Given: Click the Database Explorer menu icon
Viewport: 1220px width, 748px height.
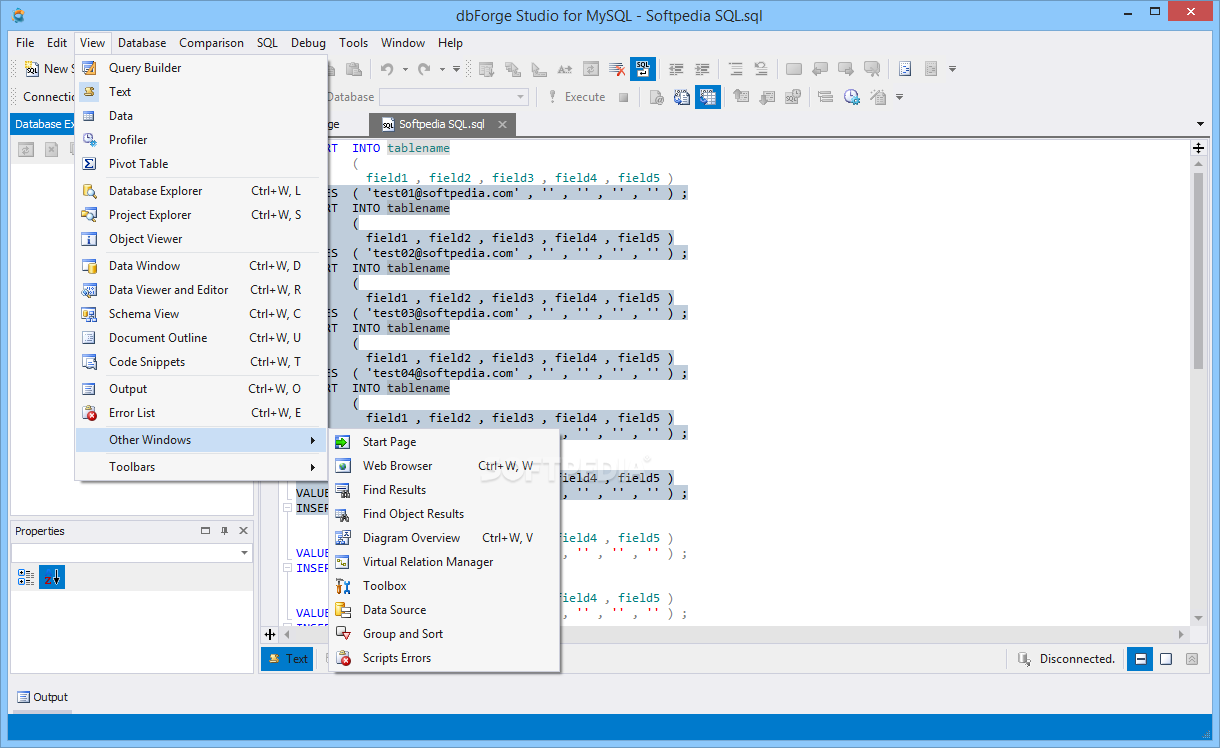Looking at the screenshot, I should pyautogui.click(x=90, y=191).
